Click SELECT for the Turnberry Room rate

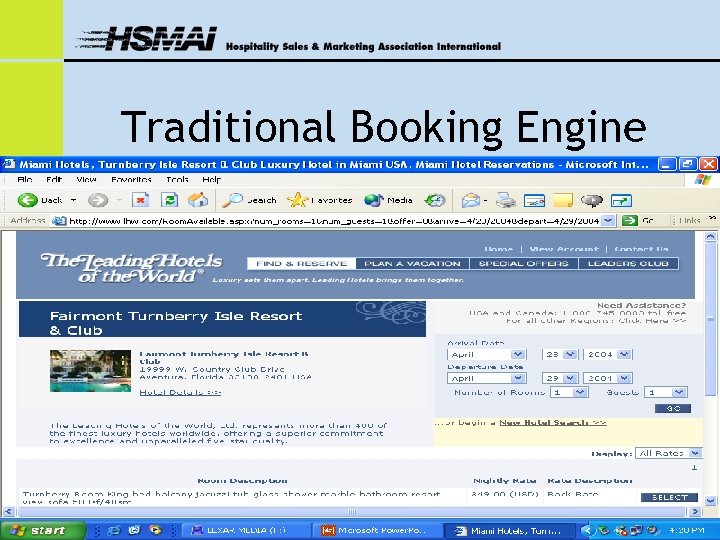[x=669, y=498]
